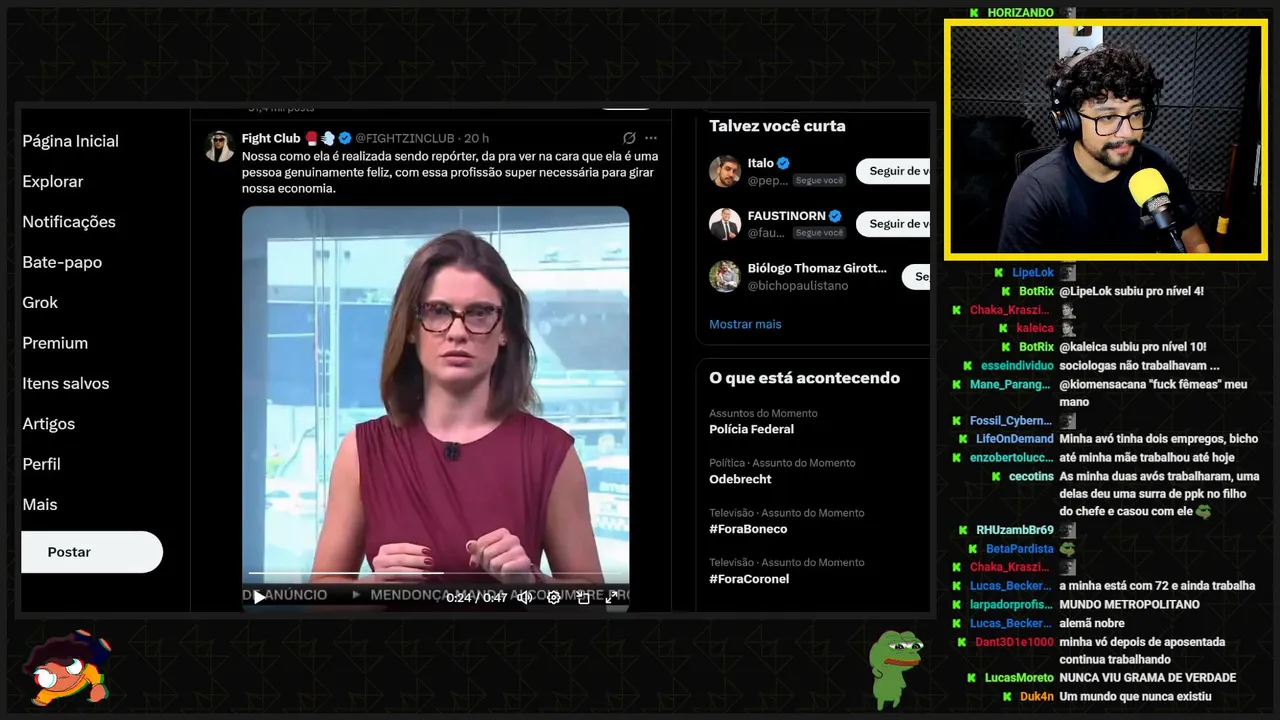Screen dimensions: 1280x720
Task: Open Fight Club profile avatar
Action: [219, 146]
